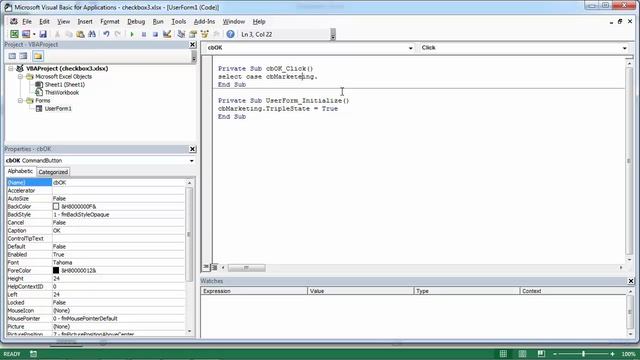640x360 pixels.
Task: Click the Insert UserForm toolbar icon
Action: 26,34
